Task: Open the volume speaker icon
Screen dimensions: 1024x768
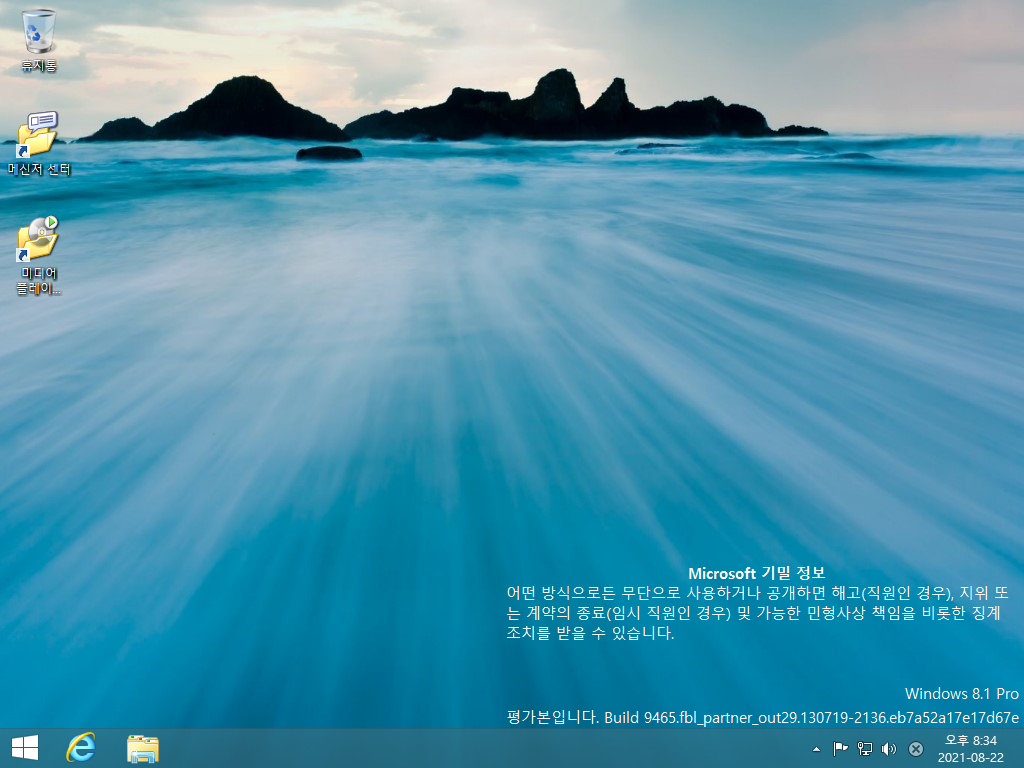Action: [889, 749]
